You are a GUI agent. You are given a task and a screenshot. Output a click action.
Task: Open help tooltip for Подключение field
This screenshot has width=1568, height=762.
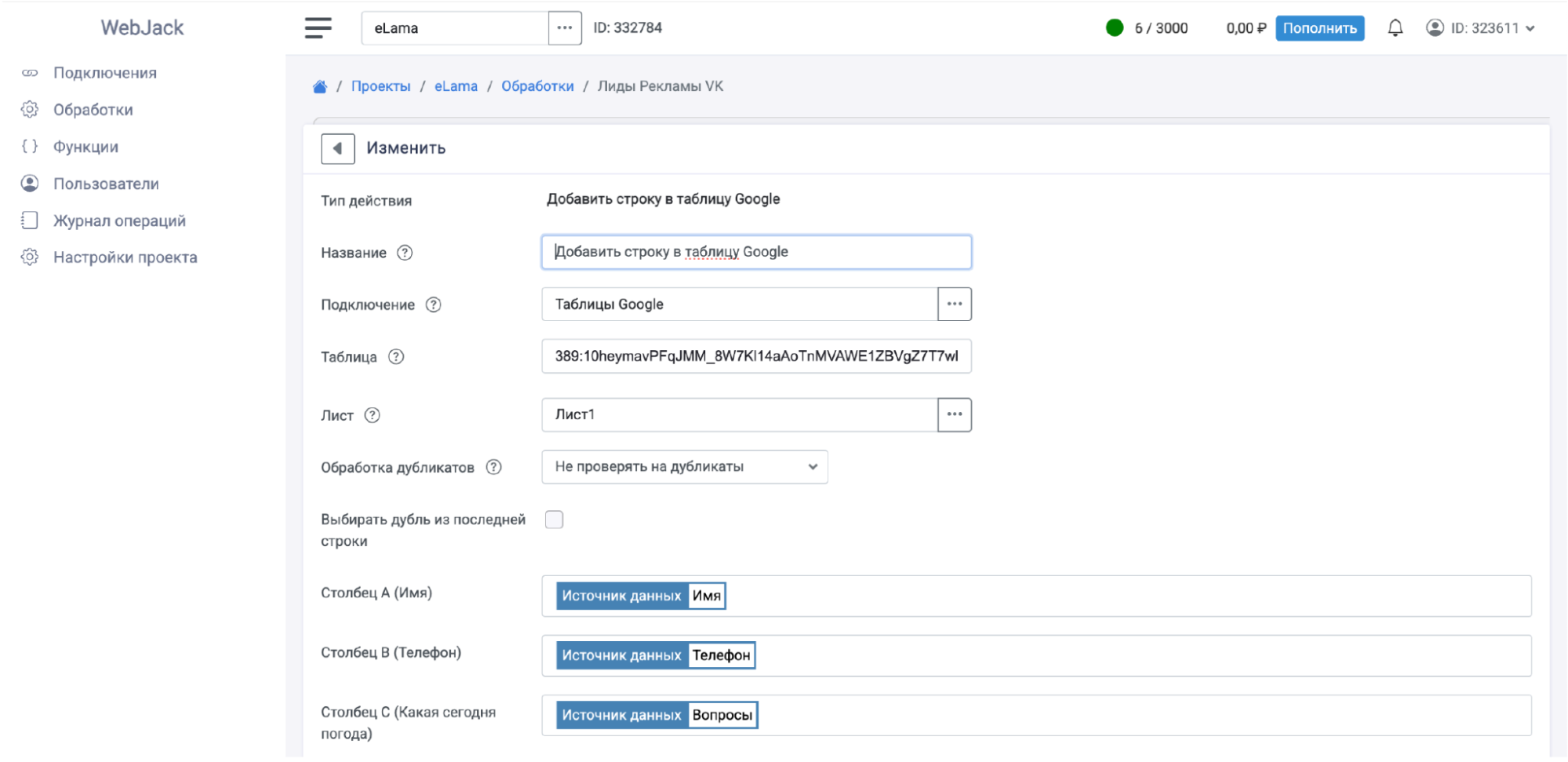tap(433, 304)
